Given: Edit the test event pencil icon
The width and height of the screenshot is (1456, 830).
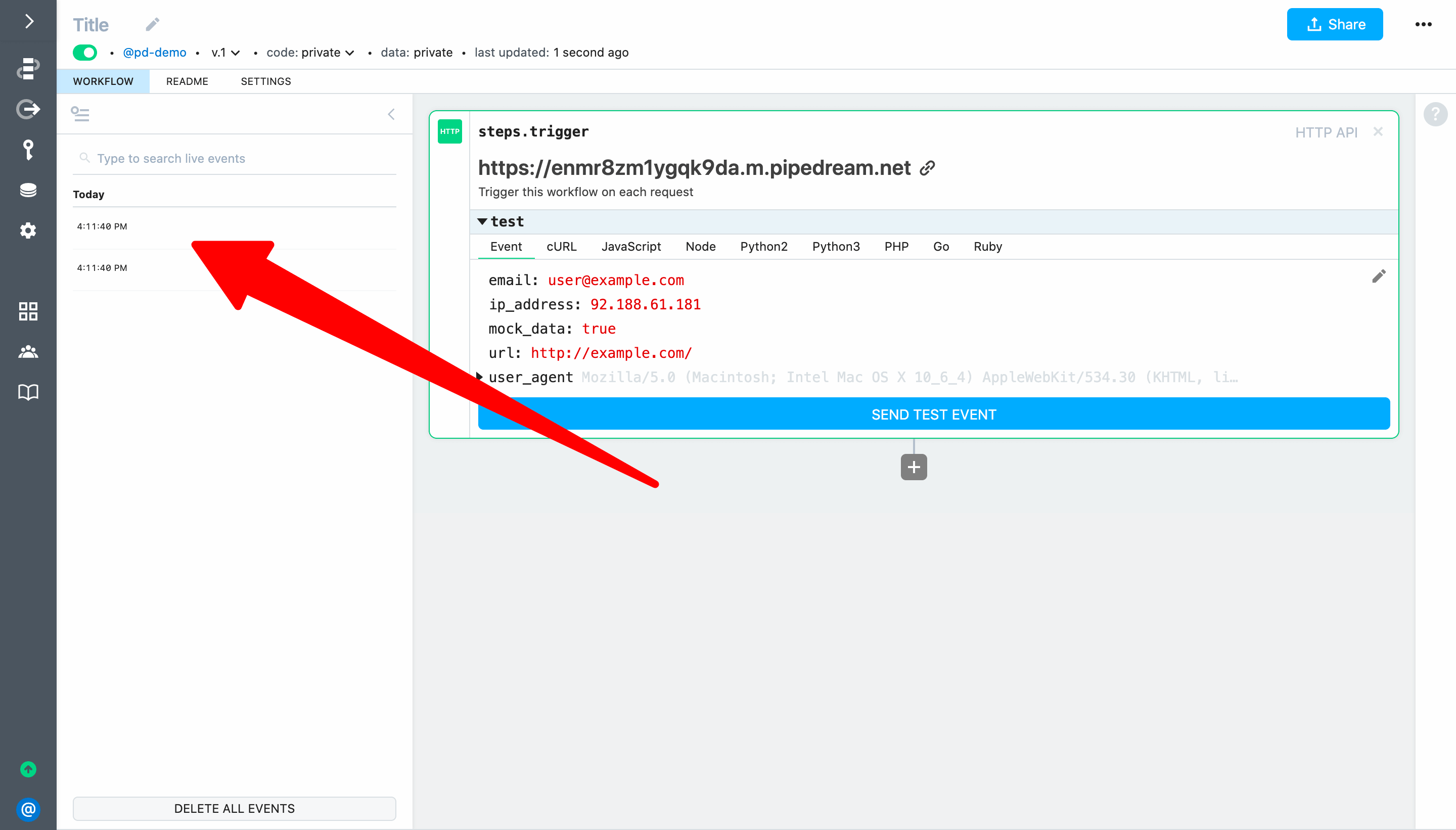Looking at the screenshot, I should tap(1379, 276).
